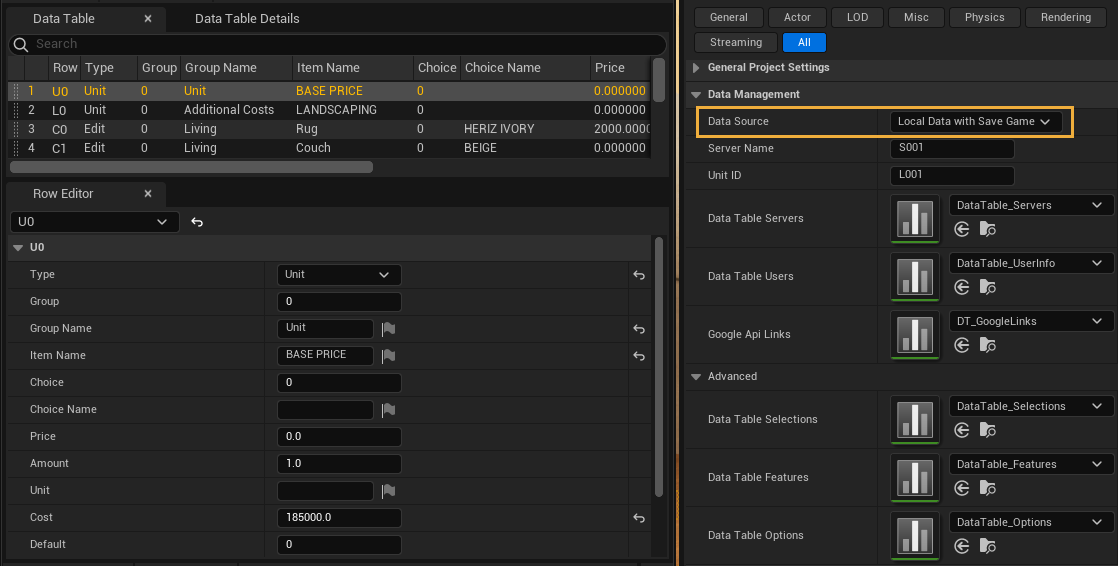Browse to DataTable_Servers in Content Browser
The width and height of the screenshot is (1118, 566).
pos(988,229)
